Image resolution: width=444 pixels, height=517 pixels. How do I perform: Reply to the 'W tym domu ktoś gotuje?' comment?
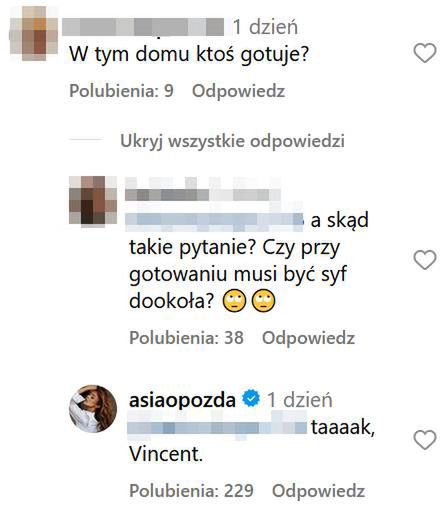pyautogui.click(x=238, y=91)
